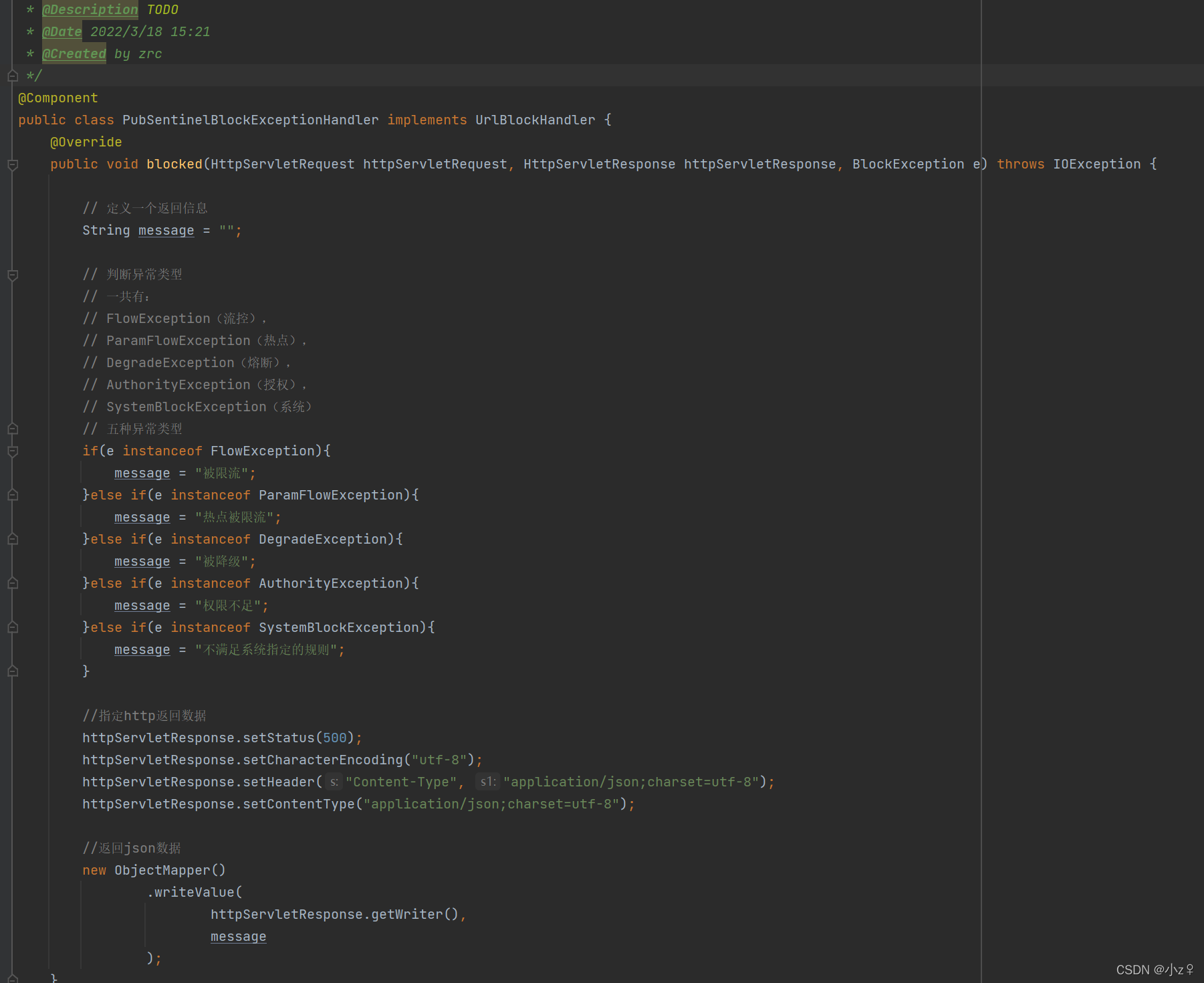This screenshot has height=983, width=1204.
Task: Click the "热点被限流" string literal
Action: coord(235,518)
